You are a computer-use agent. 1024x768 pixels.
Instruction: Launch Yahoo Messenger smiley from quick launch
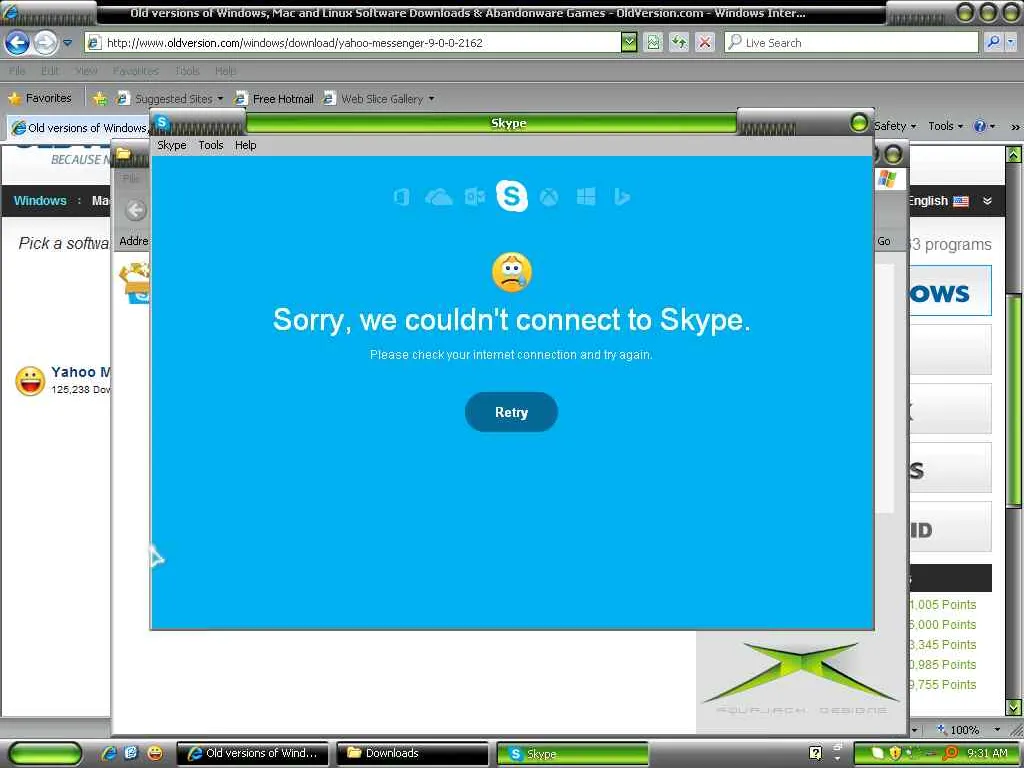coord(155,753)
